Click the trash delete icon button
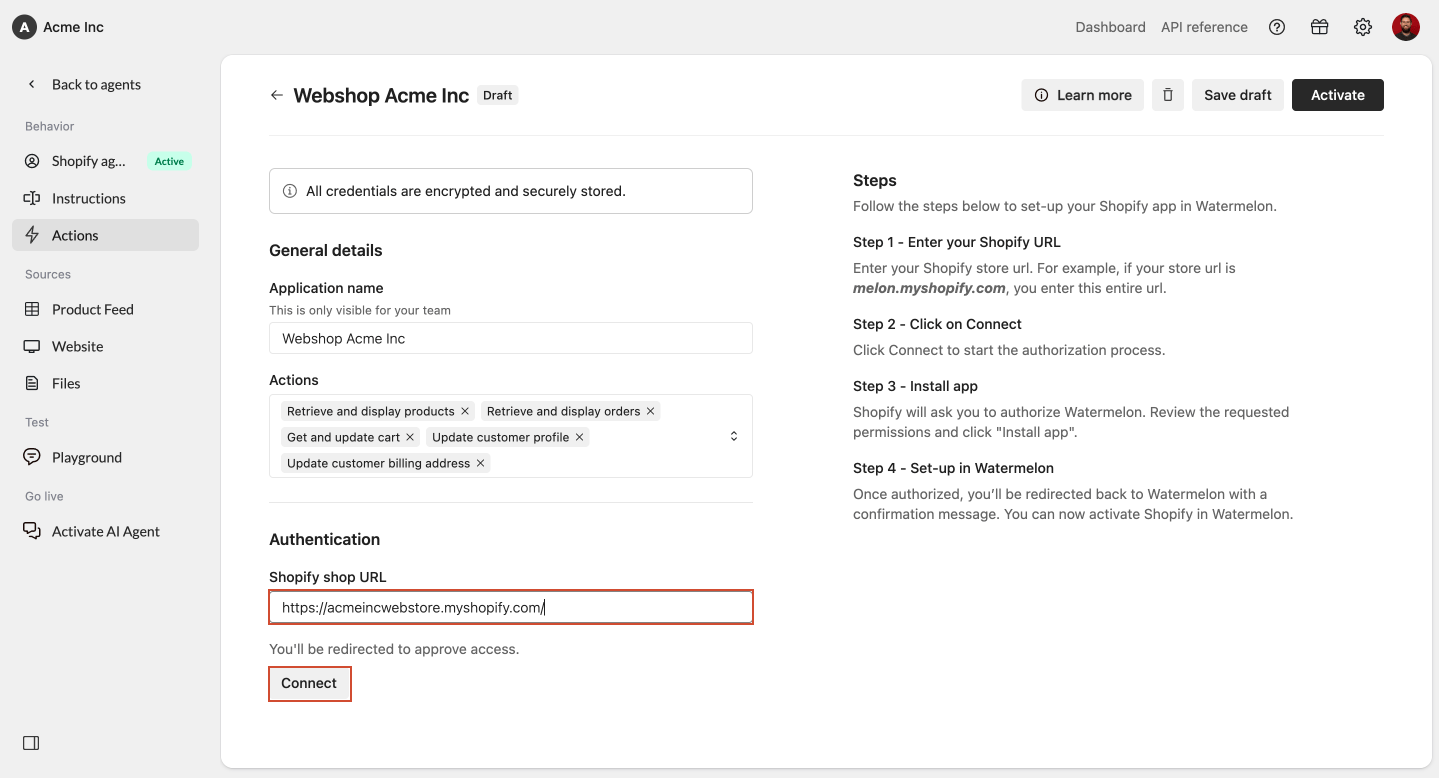The image size is (1439, 778). 1168,95
